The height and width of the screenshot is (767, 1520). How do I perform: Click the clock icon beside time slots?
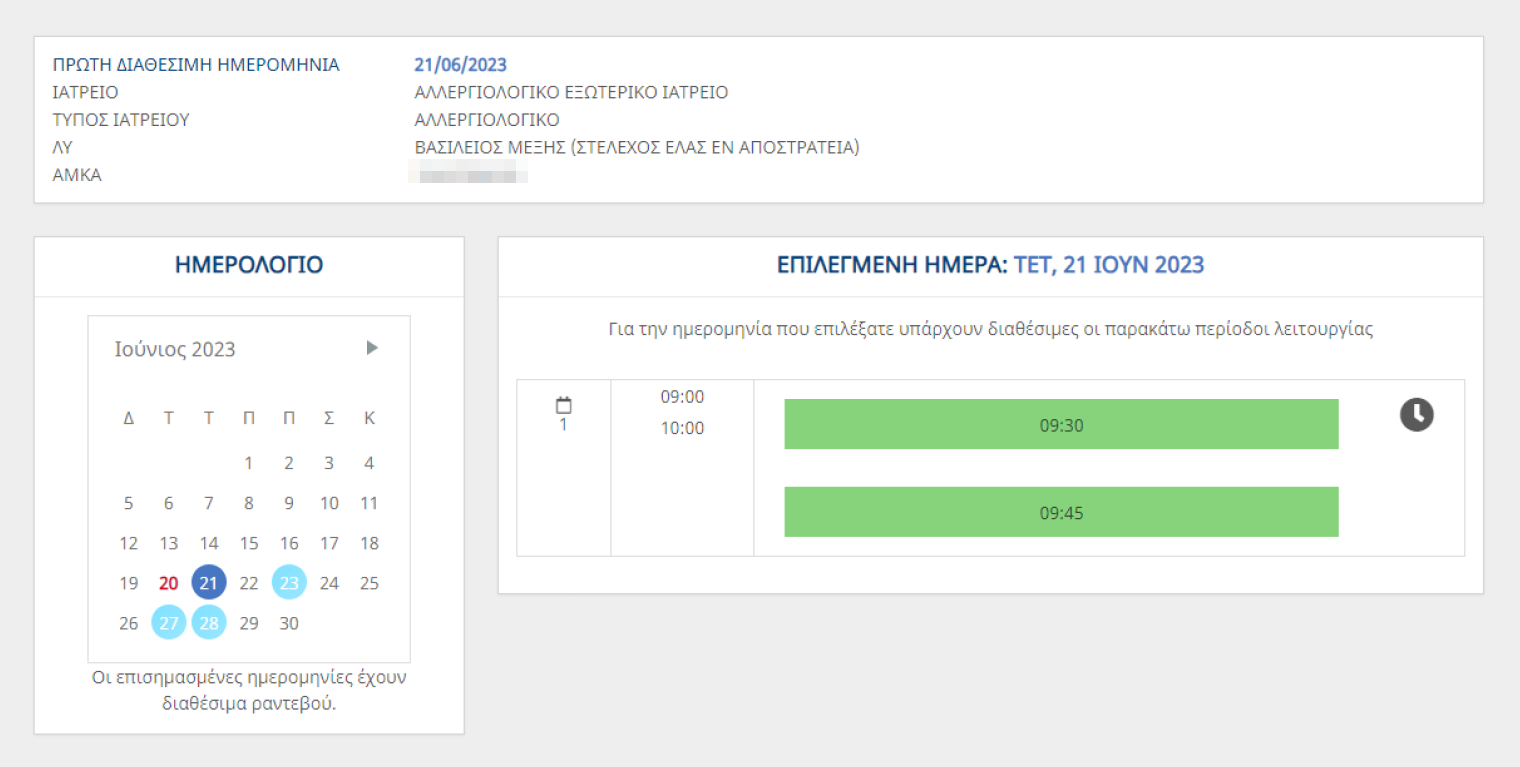click(x=1416, y=414)
